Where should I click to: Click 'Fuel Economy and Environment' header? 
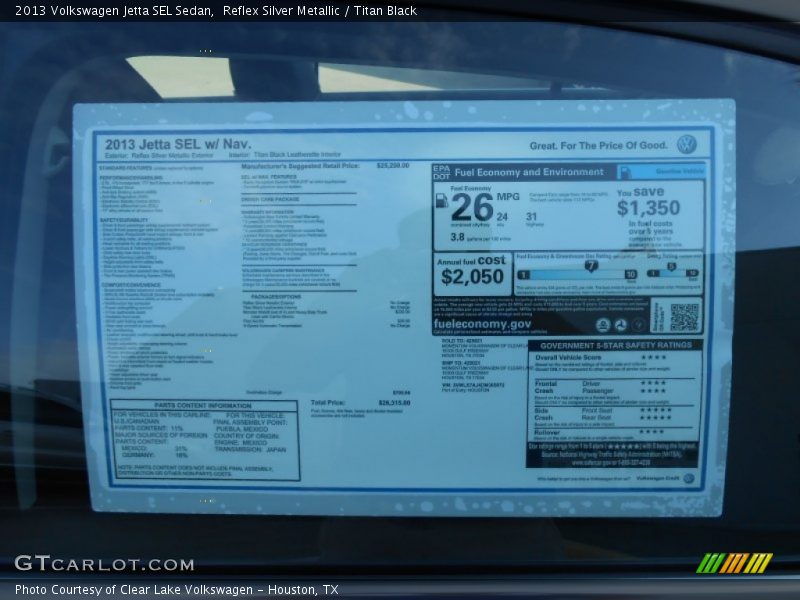pos(529,172)
